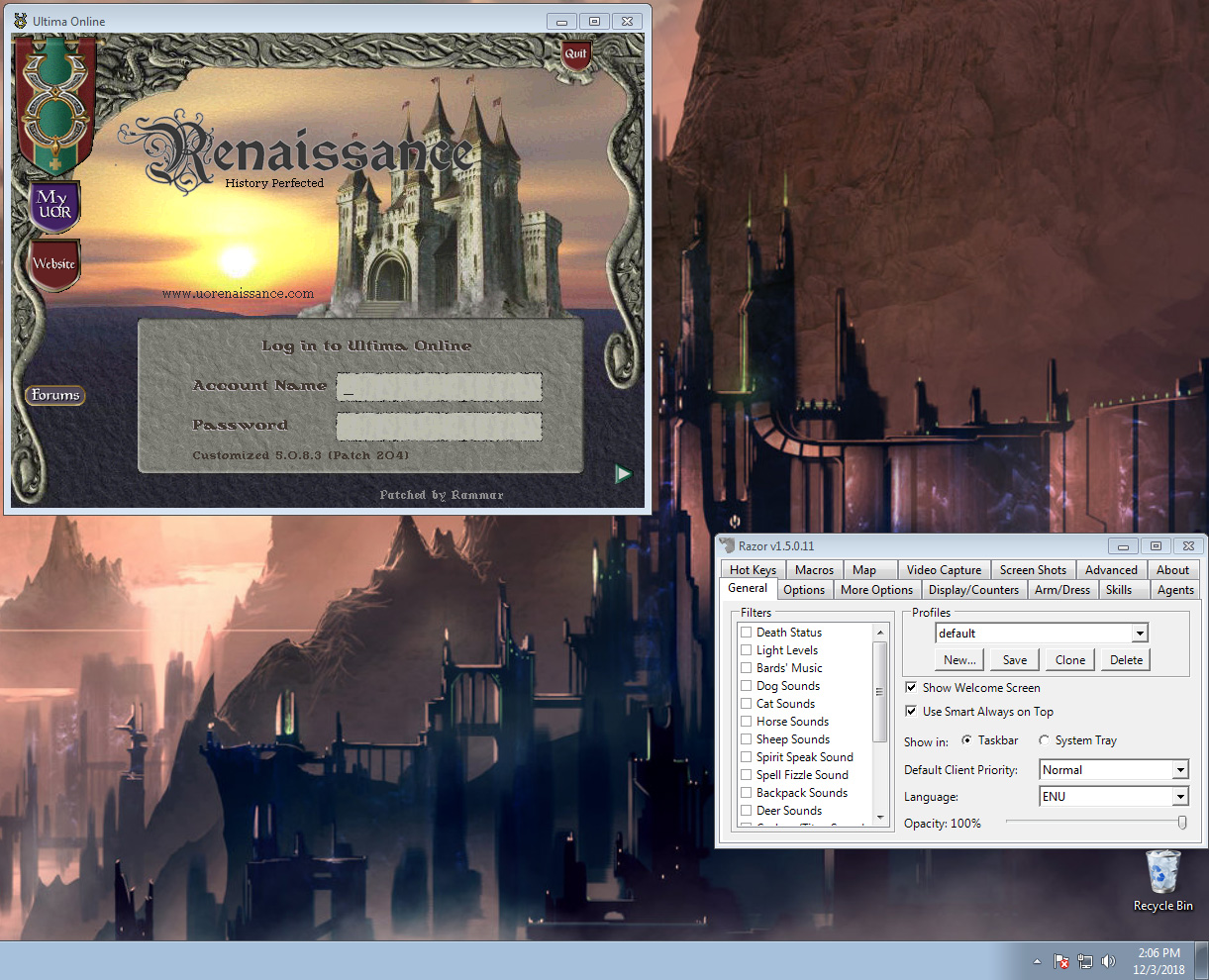Click the green next arrow to log in

pyautogui.click(x=623, y=474)
